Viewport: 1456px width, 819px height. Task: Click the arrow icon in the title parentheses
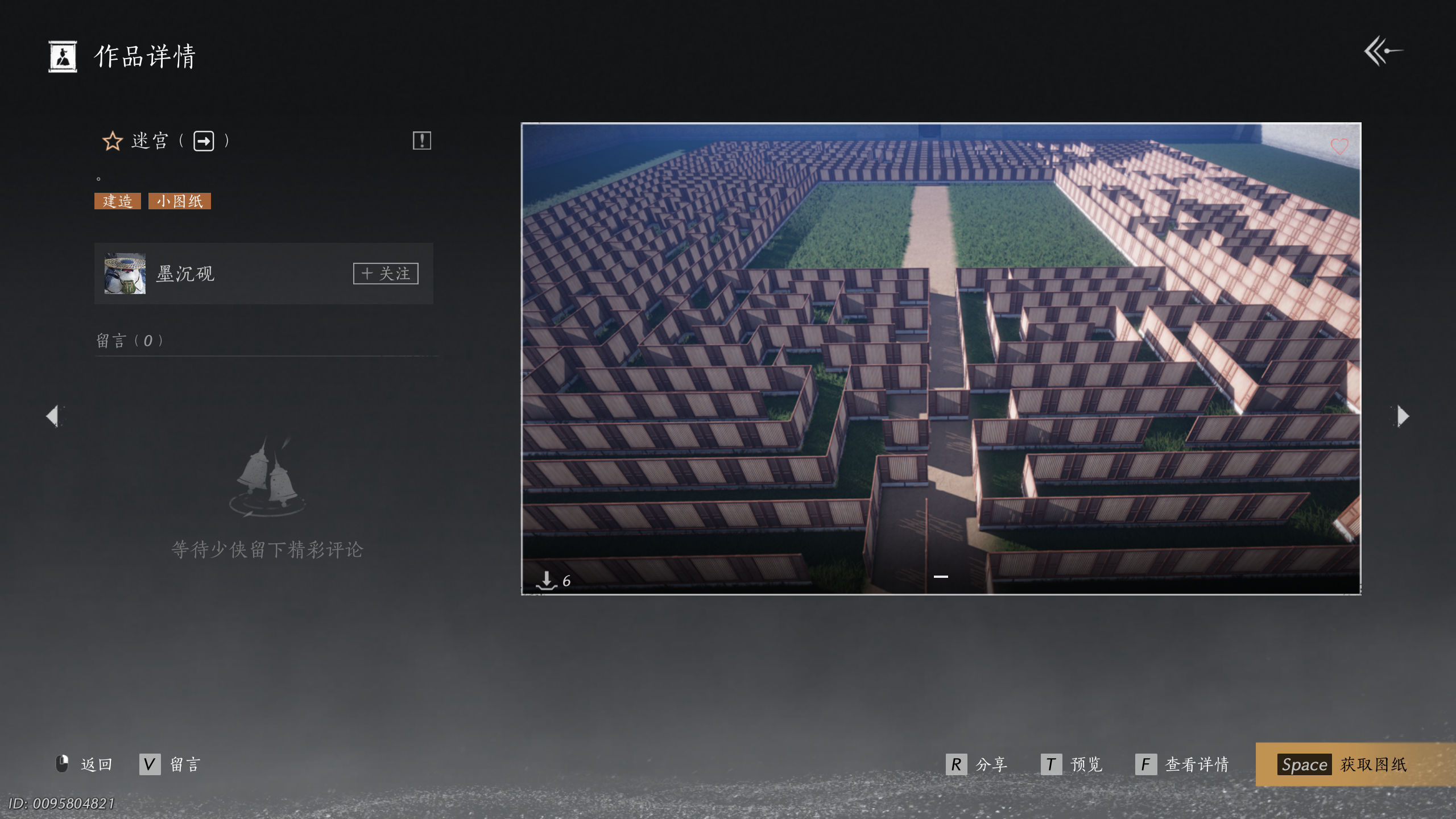pyautogui.click(x=204, y=141)
